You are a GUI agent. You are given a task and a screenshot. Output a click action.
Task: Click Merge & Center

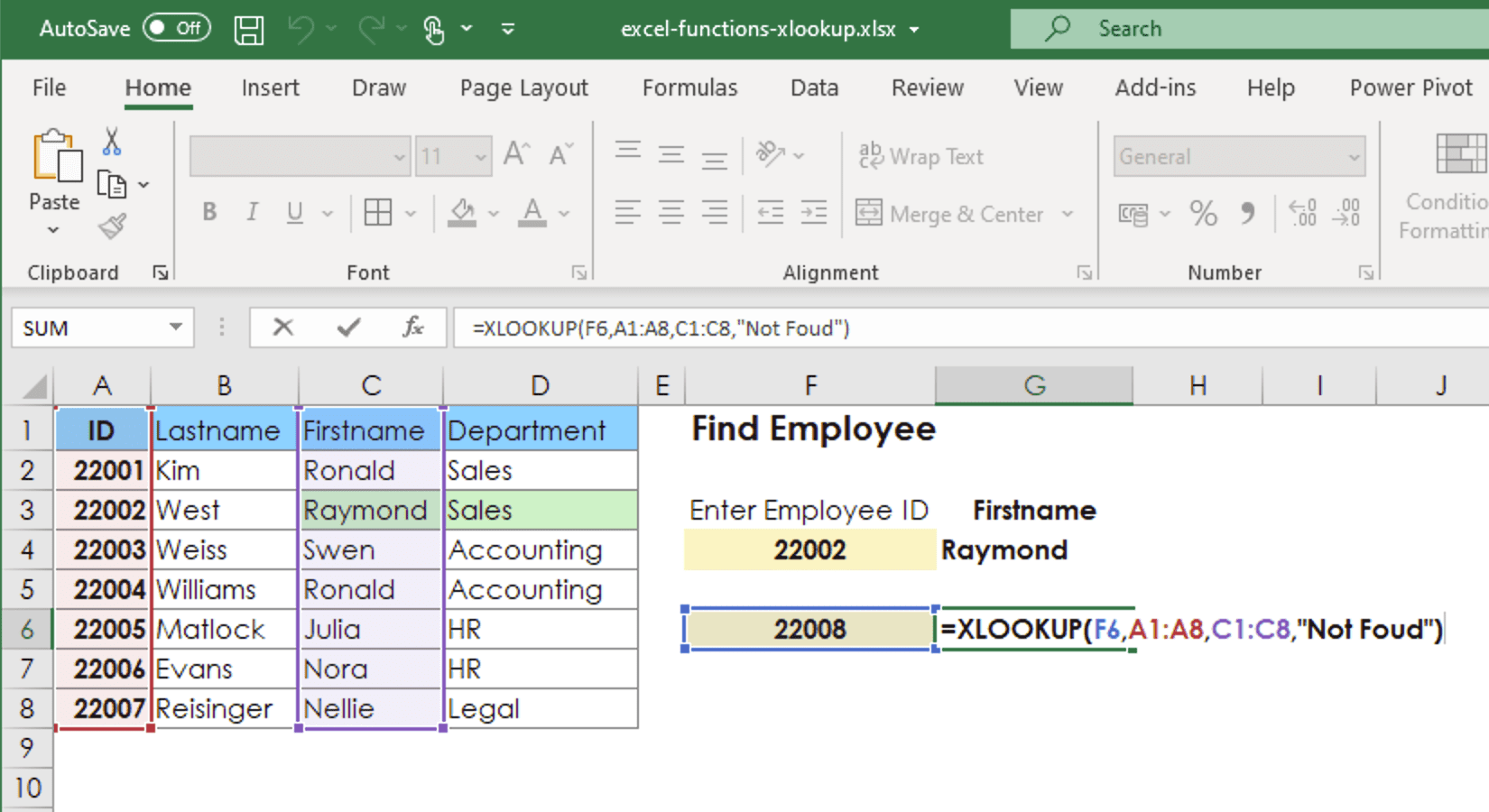pyautogui.click(x=952, y=214)
